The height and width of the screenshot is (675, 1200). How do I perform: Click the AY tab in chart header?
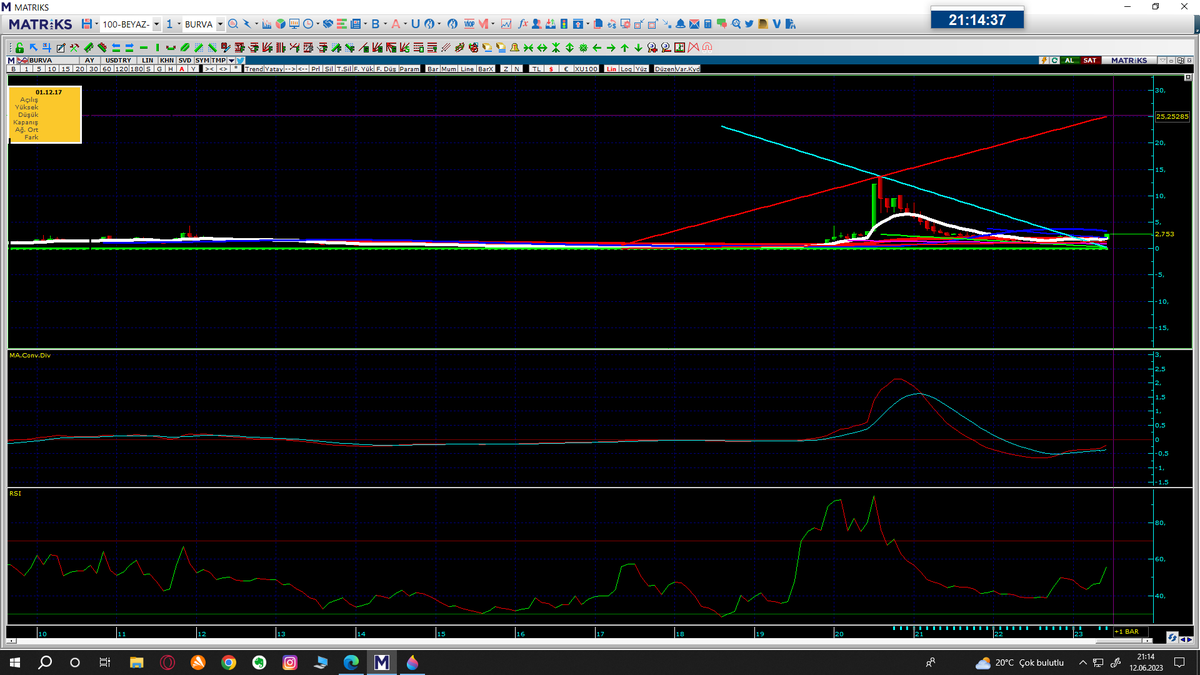[89, 60]
